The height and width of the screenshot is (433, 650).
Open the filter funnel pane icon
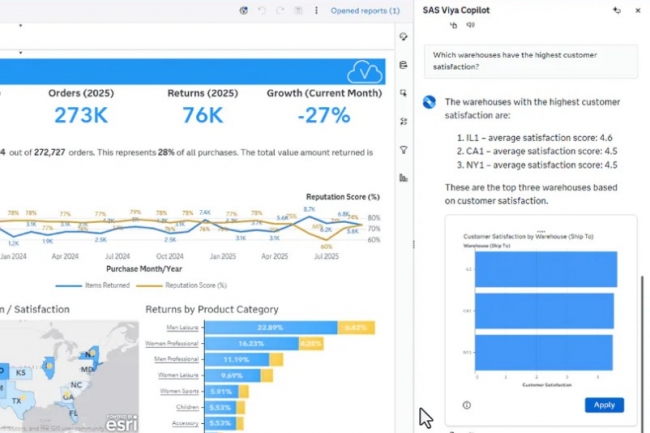(403, 150)
